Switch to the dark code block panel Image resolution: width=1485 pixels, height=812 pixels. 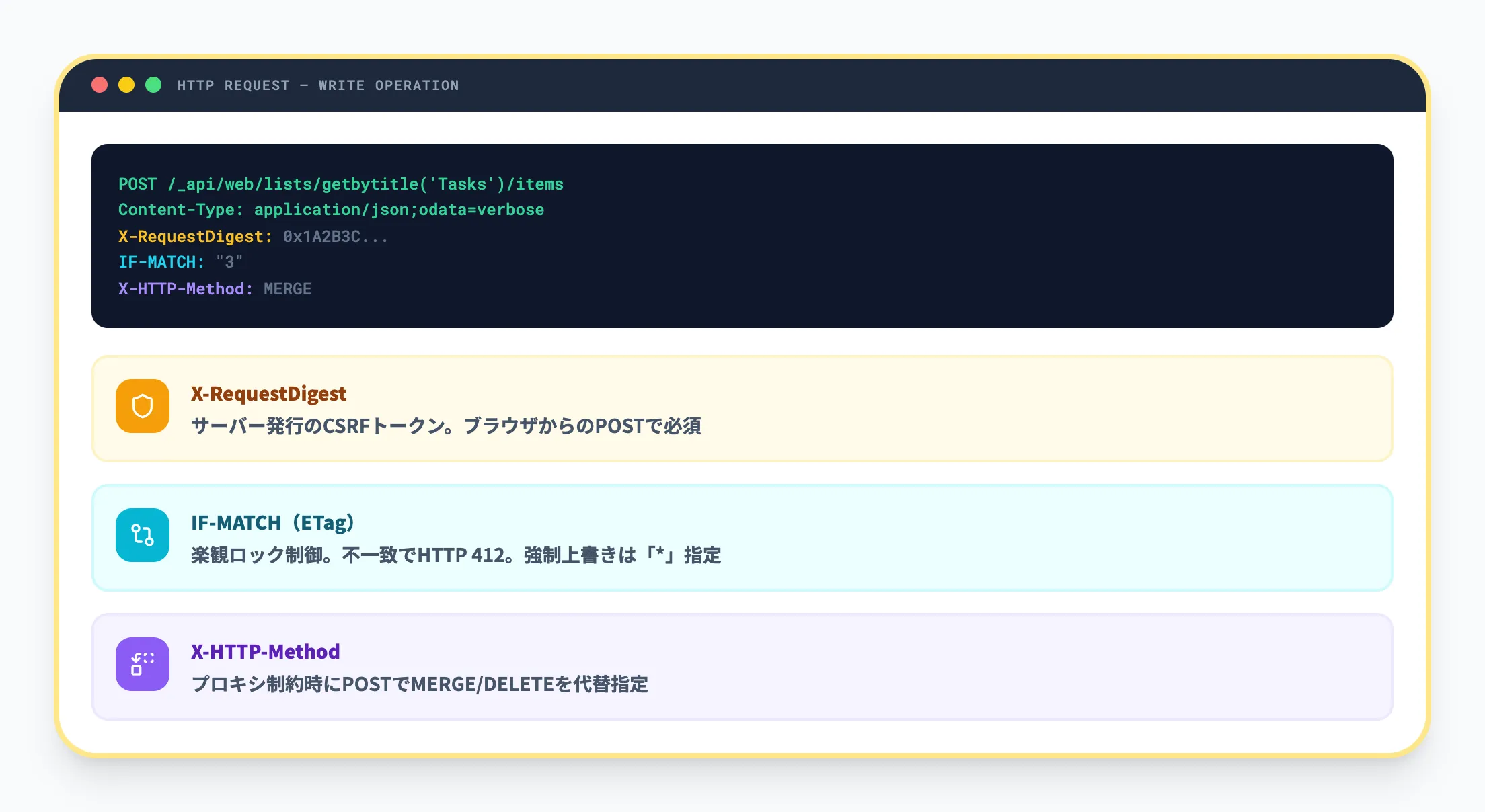tap(740, 235)
